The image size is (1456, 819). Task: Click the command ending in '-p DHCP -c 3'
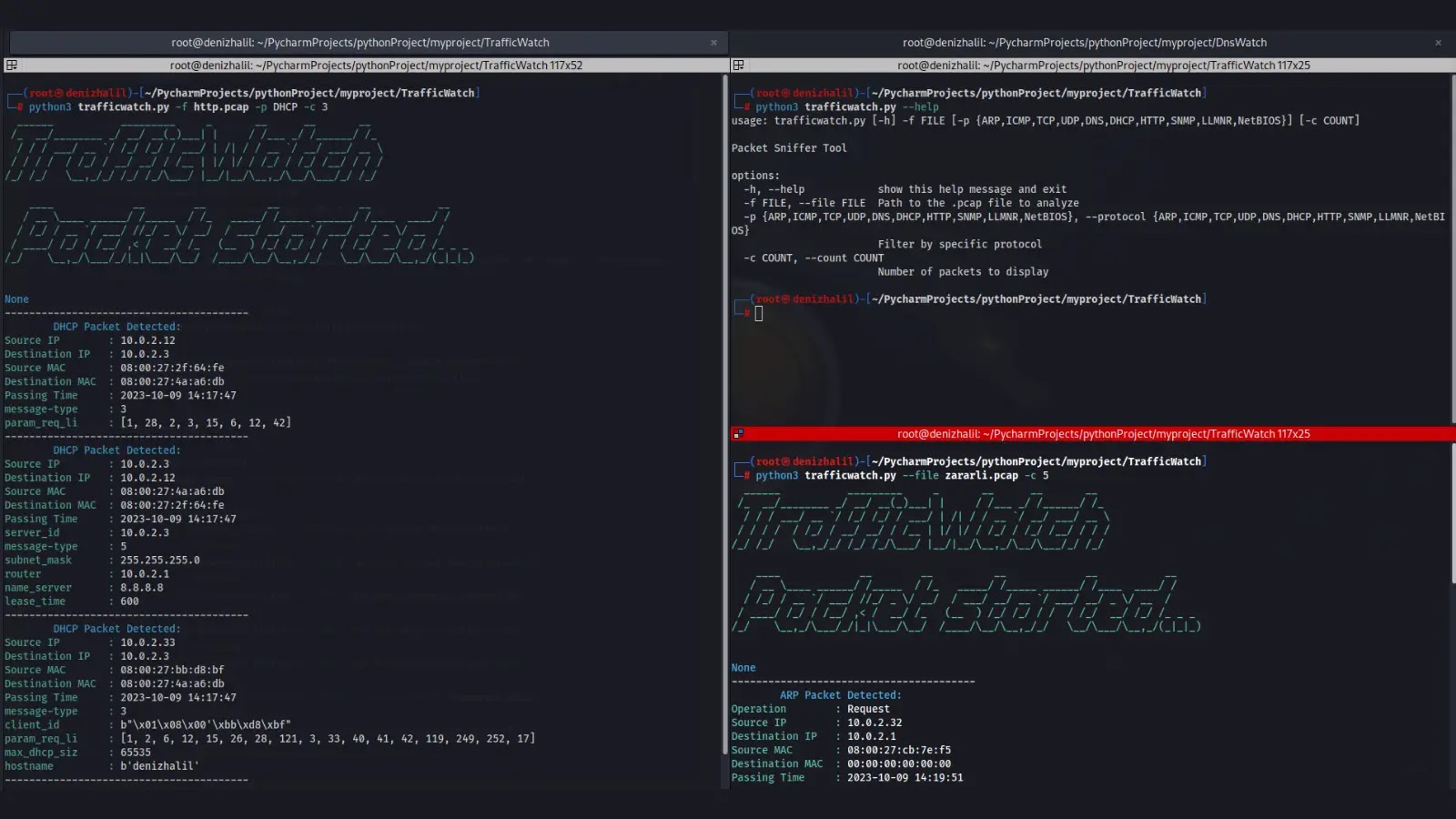point(178,106)
